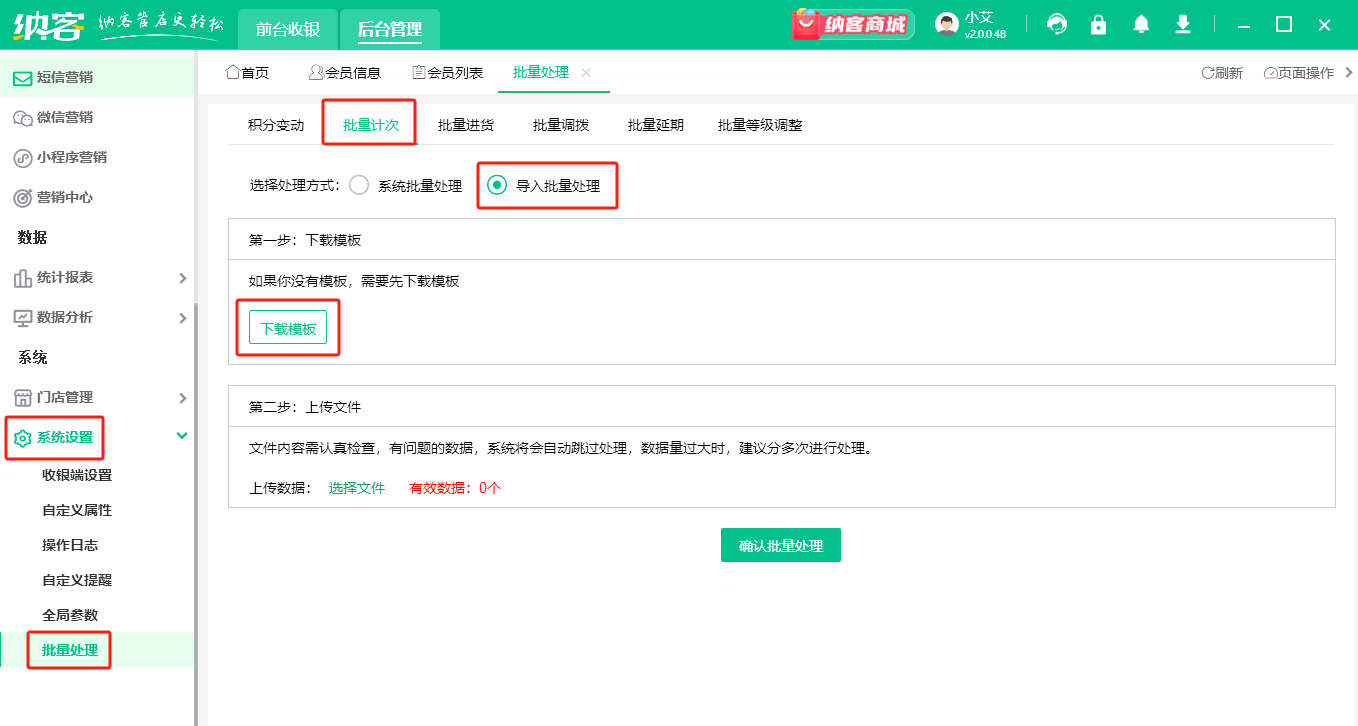Open the 页面操作 dropdown
The image size is (1358, 726).
[x=1299, y=73]
